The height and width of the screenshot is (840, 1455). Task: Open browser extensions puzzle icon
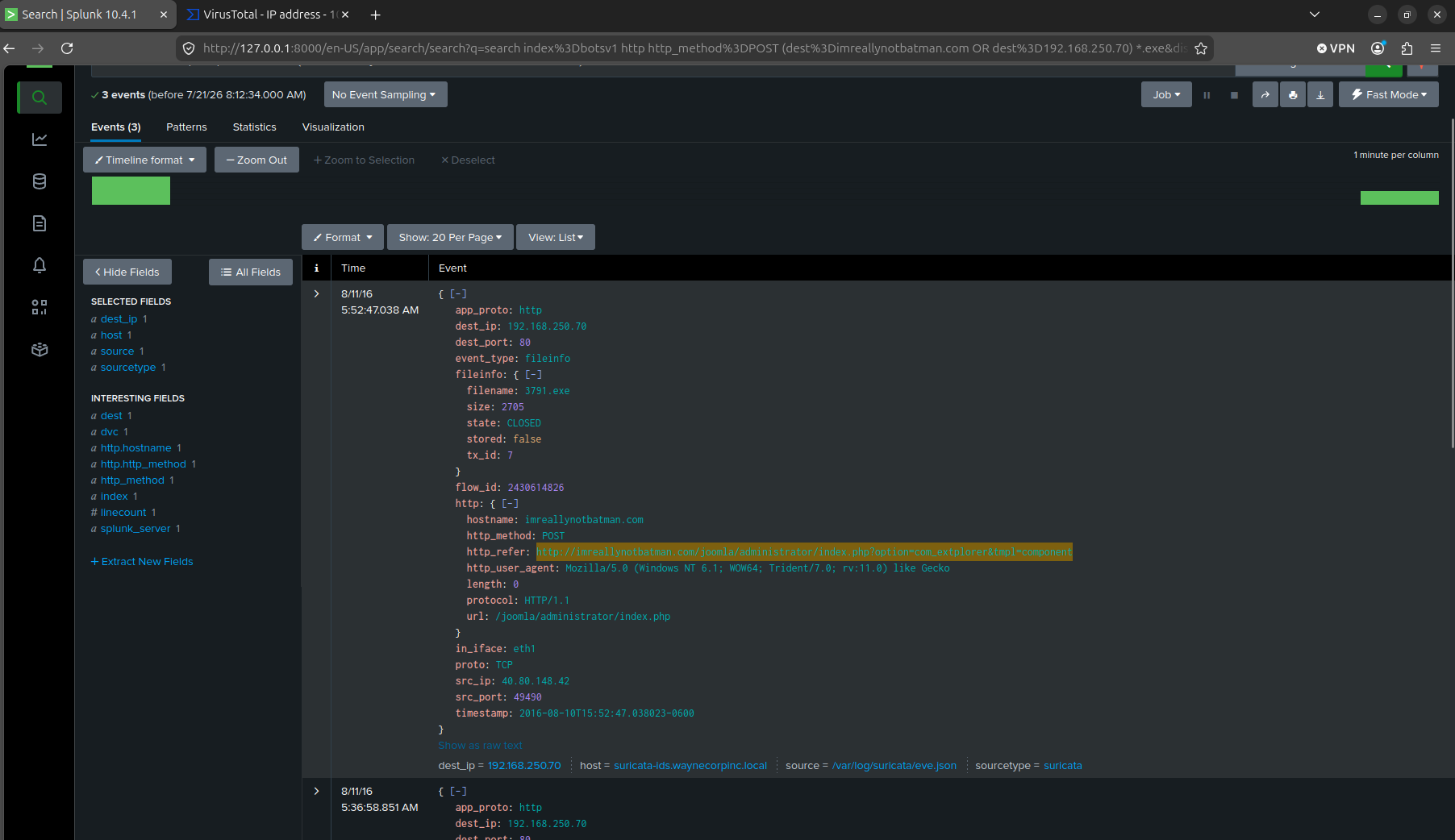click(1407, 48)
